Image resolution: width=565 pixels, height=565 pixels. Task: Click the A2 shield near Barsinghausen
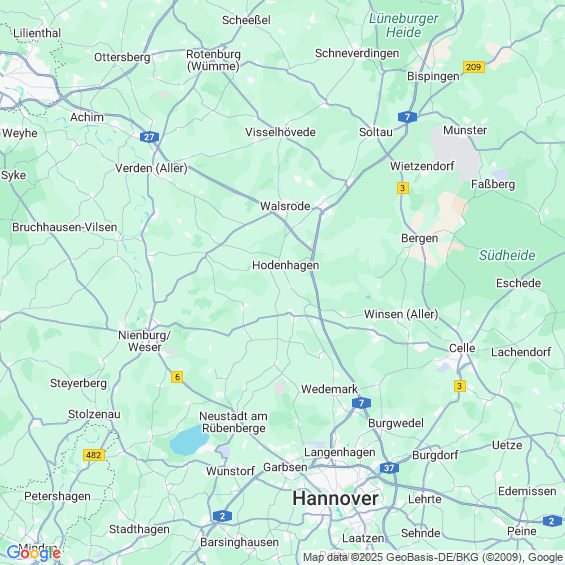click(222, 516)
